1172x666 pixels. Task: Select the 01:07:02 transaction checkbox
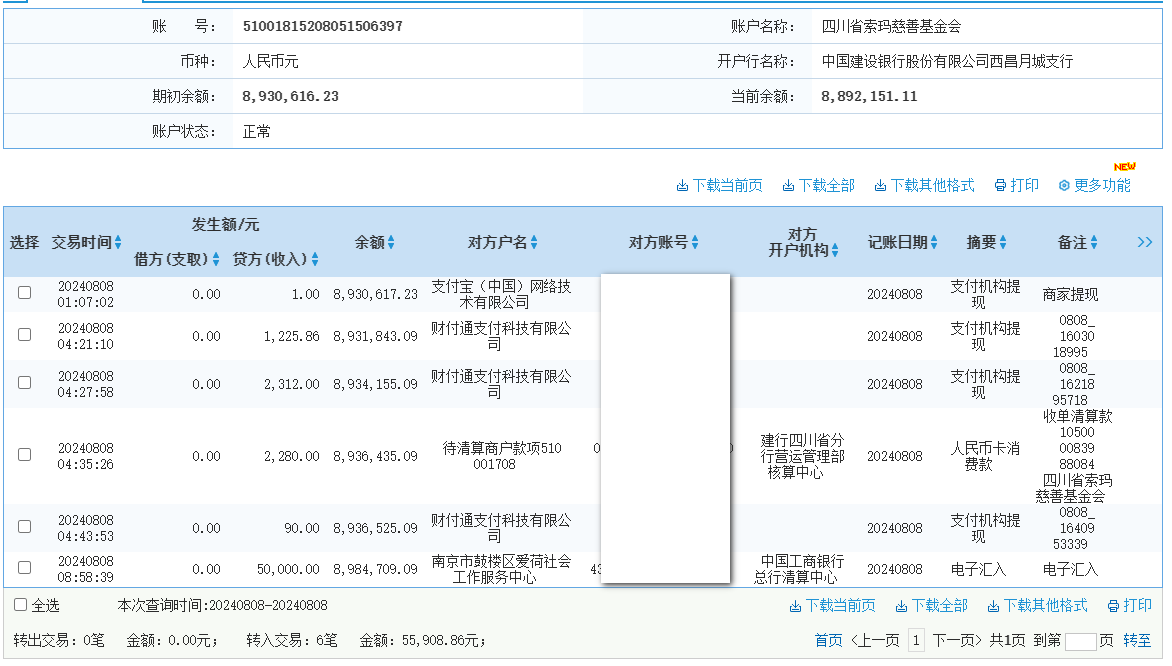click(25, 292)
